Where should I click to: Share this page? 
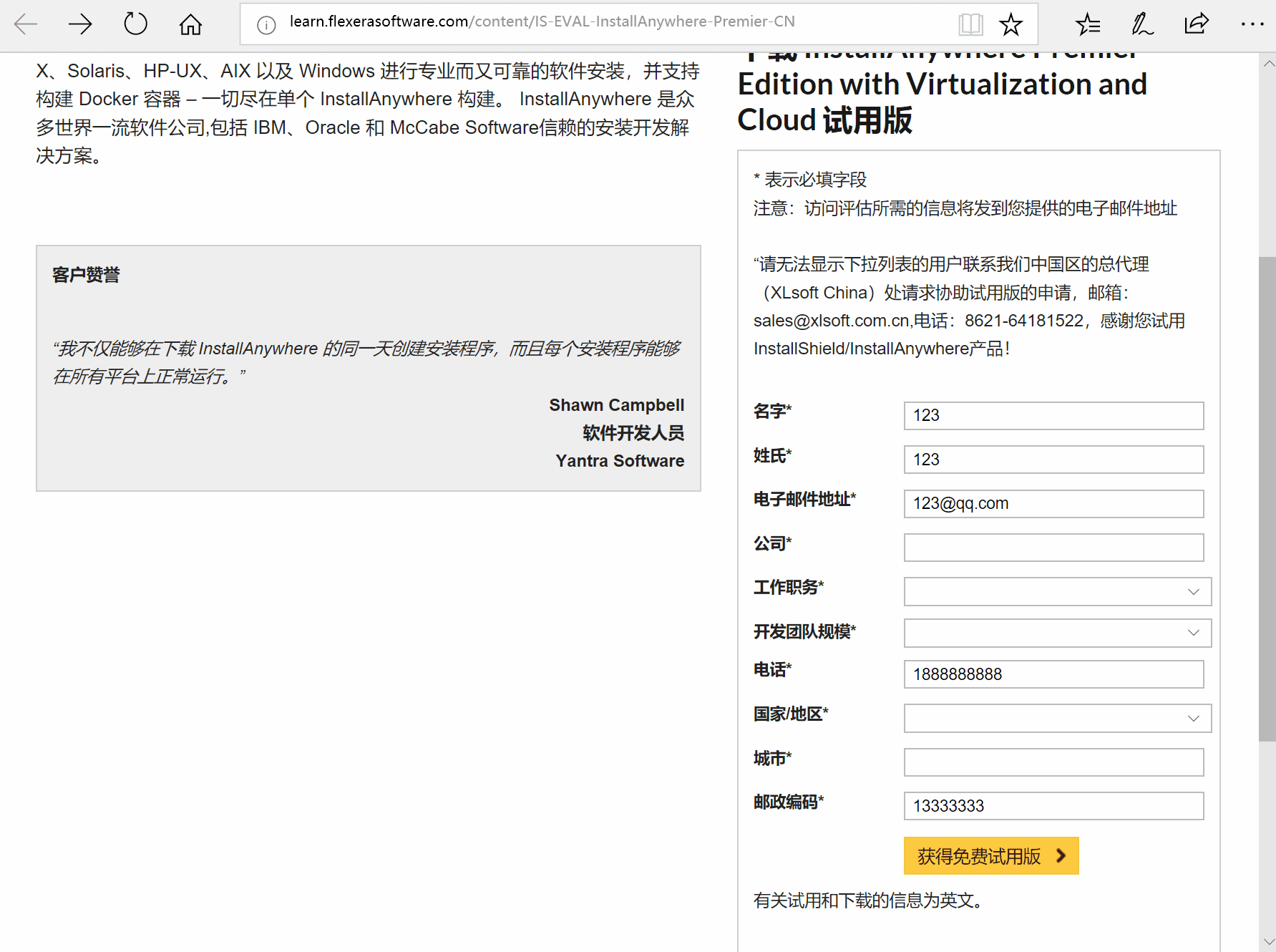(x=1197, y=24)
